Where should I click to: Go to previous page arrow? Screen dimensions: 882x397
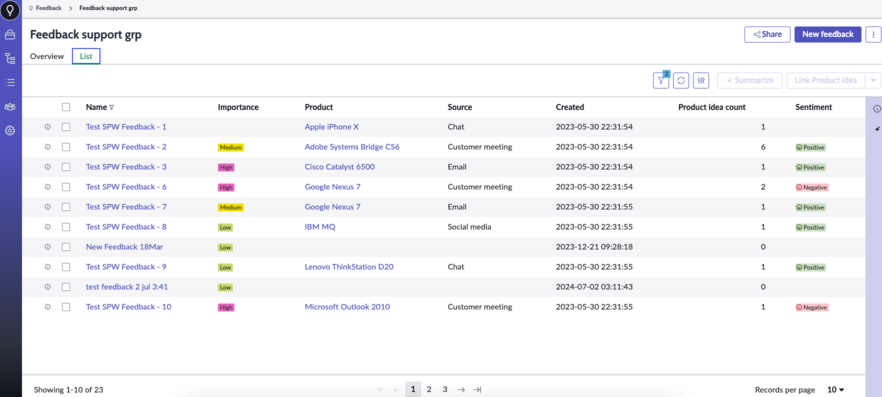(397, 390)
